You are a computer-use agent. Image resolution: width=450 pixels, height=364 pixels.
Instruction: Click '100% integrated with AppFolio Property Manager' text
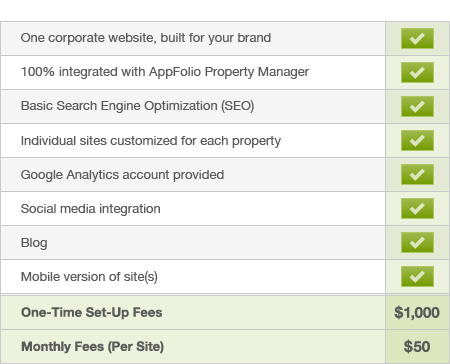[x=165, y=72]
